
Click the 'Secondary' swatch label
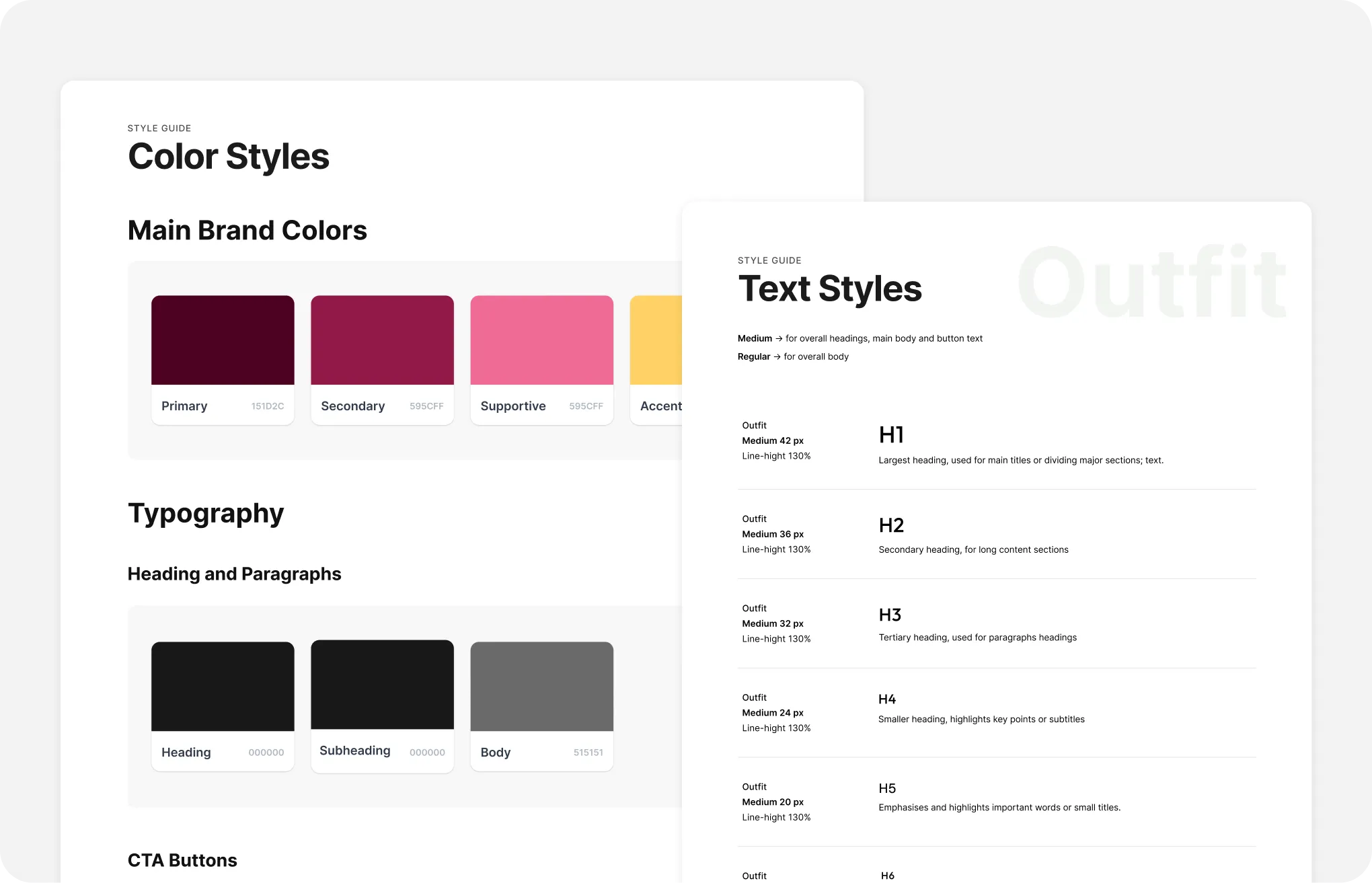(x=353, y=406)
